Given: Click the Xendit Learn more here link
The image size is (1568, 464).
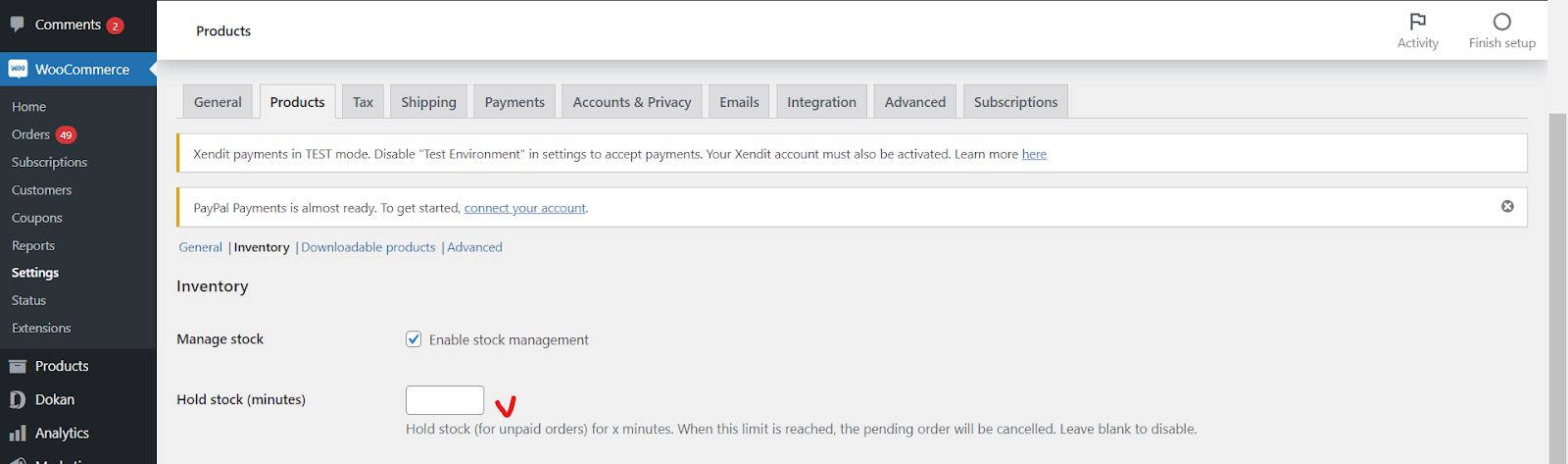Looking at the screenshot, I should [x=1034, y=154].
